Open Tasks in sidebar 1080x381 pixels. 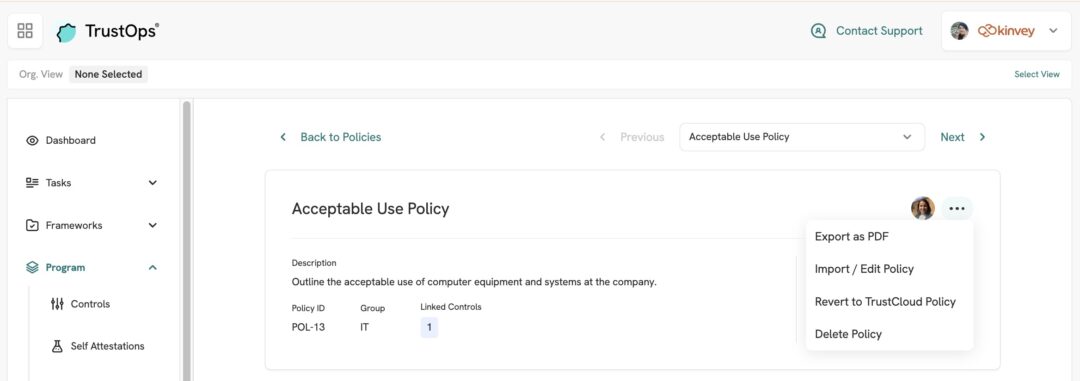tap(59, 183)
